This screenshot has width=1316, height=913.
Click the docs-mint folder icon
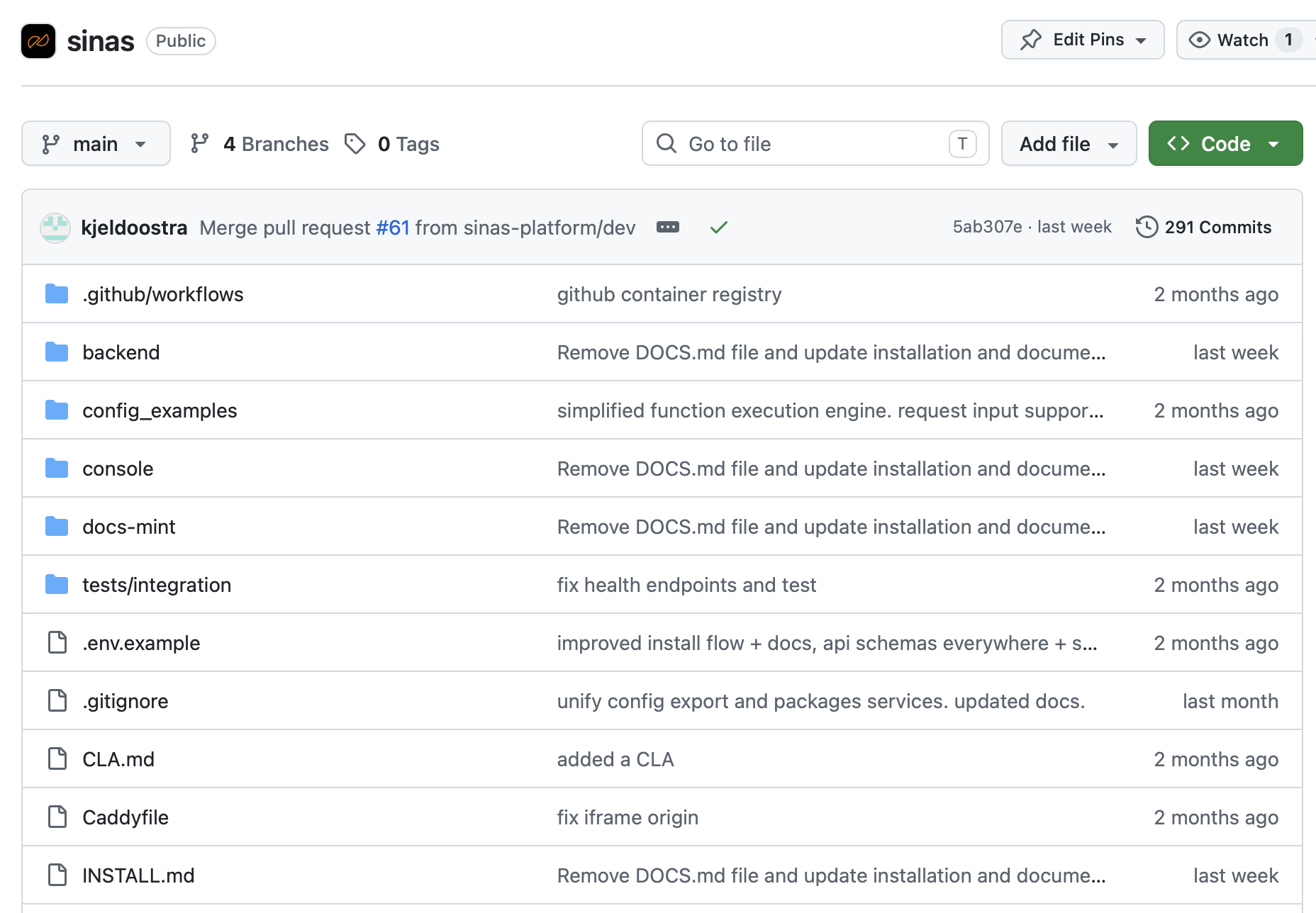point(57,526)
